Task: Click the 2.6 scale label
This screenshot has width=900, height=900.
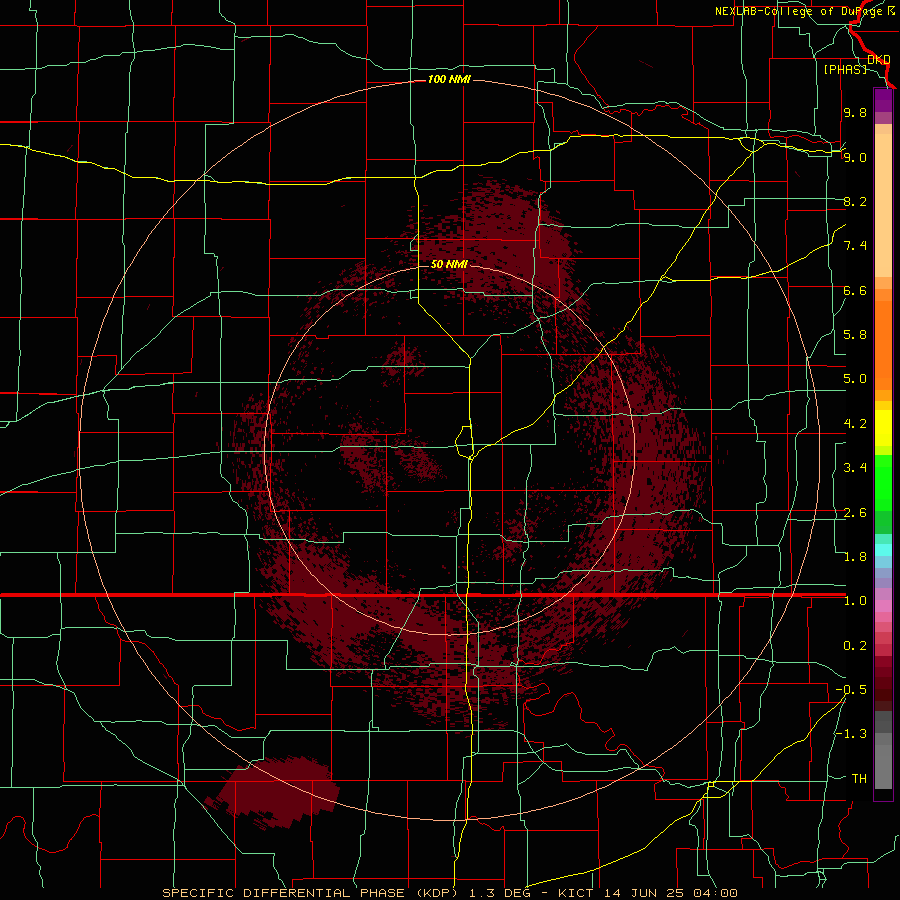Action: pyautogui.click(x=855, y=513)
